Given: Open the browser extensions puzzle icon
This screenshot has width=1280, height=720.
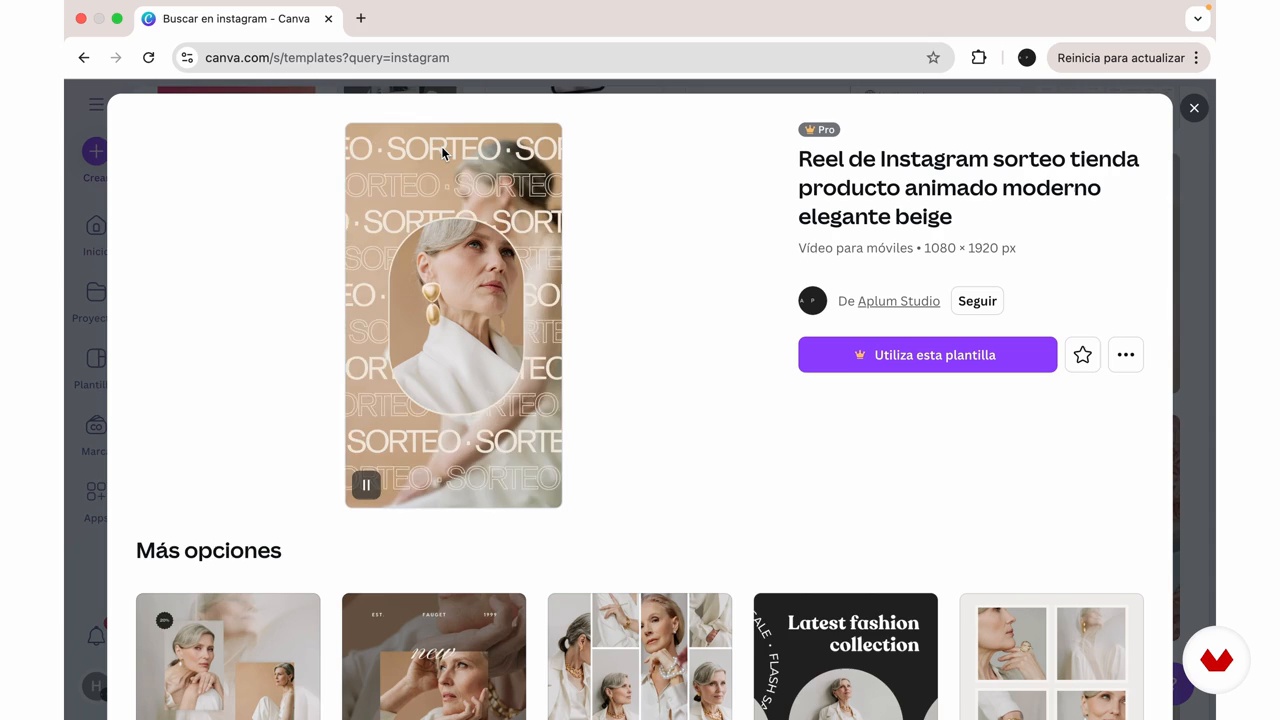Looking at the screenshot, I should pos(979,58).
